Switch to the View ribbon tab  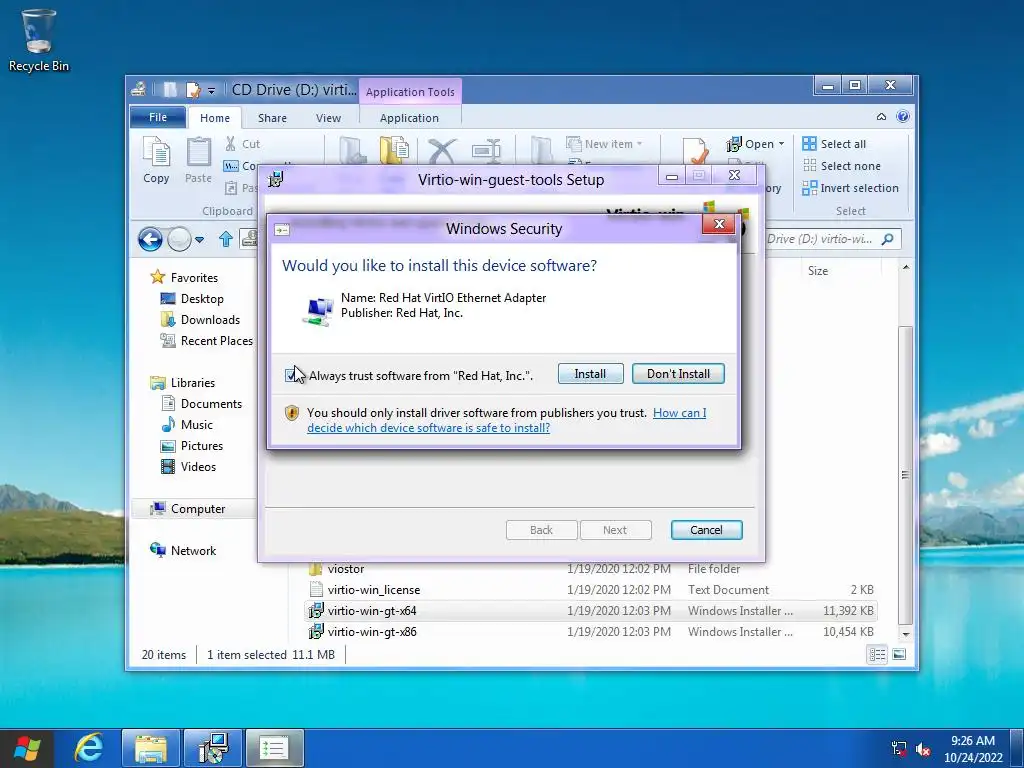(x=328, y=118)
